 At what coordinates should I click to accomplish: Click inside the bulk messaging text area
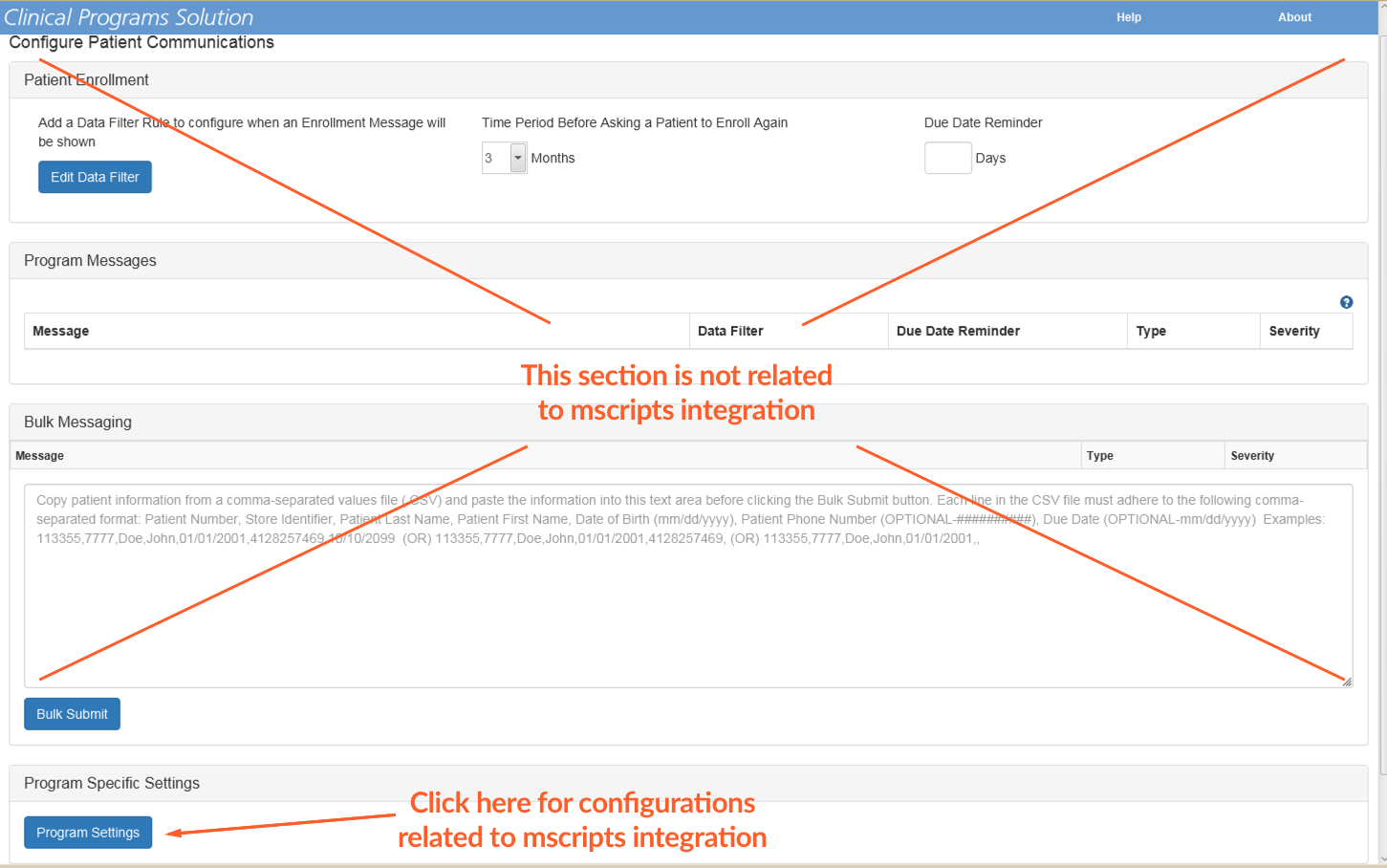688,586
